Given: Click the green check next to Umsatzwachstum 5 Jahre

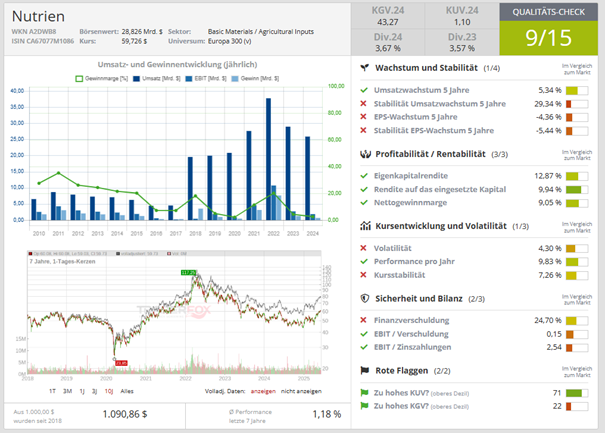Looking at the screenshot, I should 363,90.
